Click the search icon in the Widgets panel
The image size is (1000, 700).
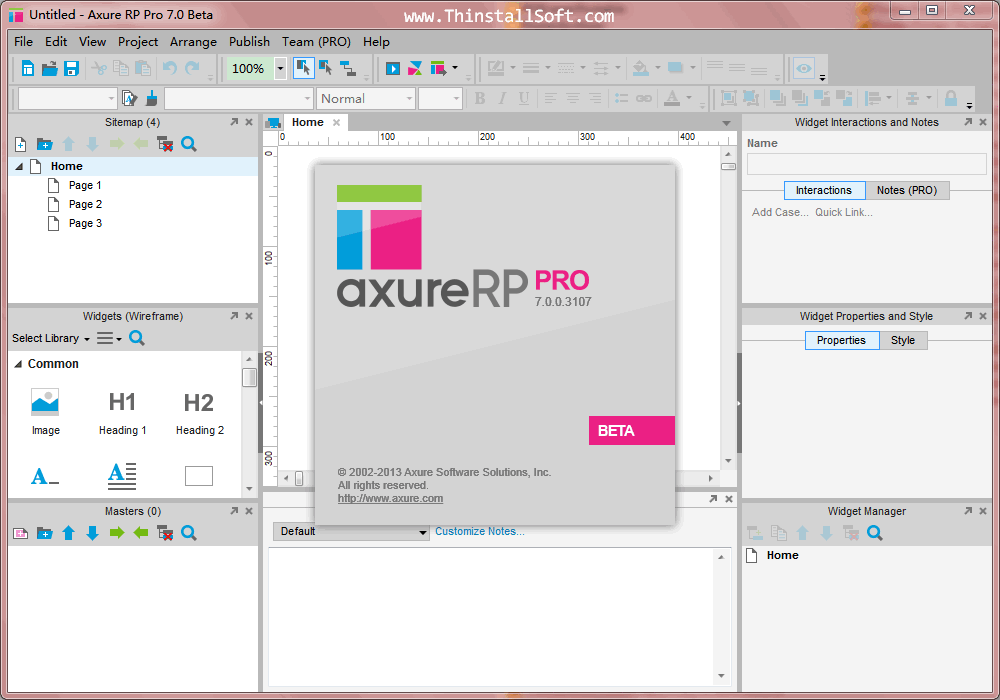(136, 338)
